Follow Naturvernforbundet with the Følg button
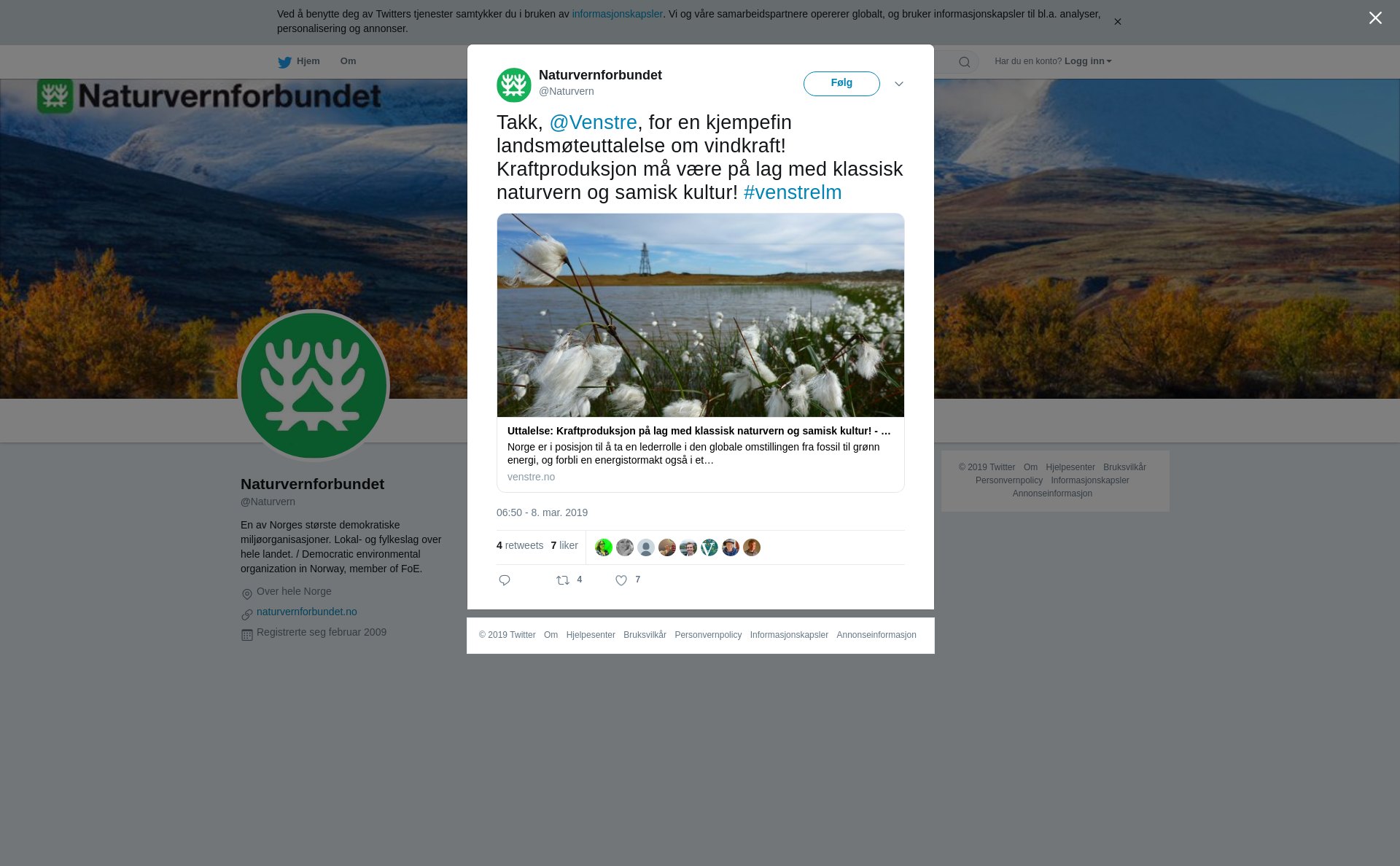Viewport: 1400px width, 866px height. 841,84
